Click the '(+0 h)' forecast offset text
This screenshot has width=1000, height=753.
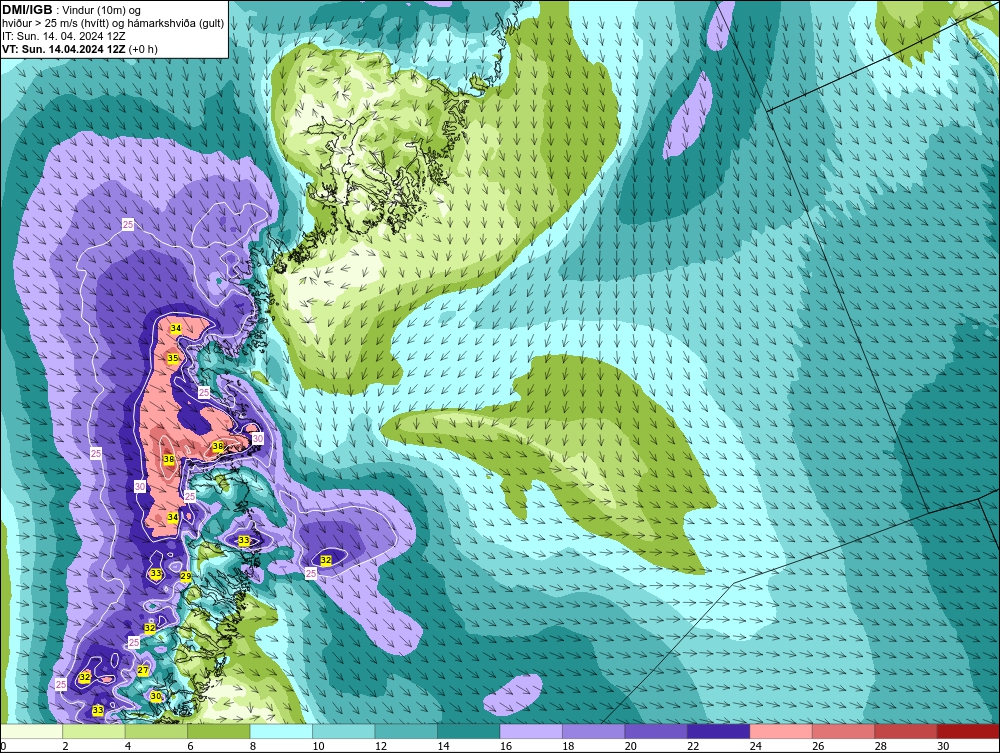[x=143, y=49]
